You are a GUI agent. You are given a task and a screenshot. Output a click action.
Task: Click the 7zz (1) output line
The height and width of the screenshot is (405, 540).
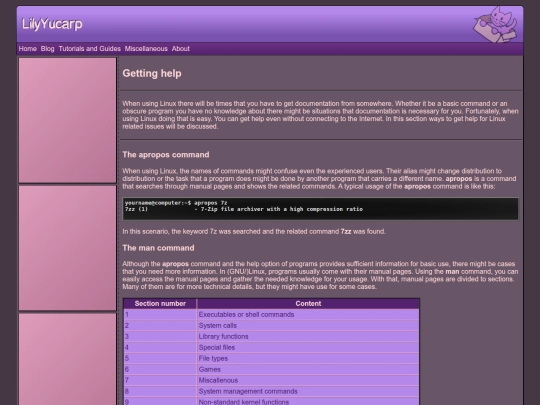click(244, 209)
